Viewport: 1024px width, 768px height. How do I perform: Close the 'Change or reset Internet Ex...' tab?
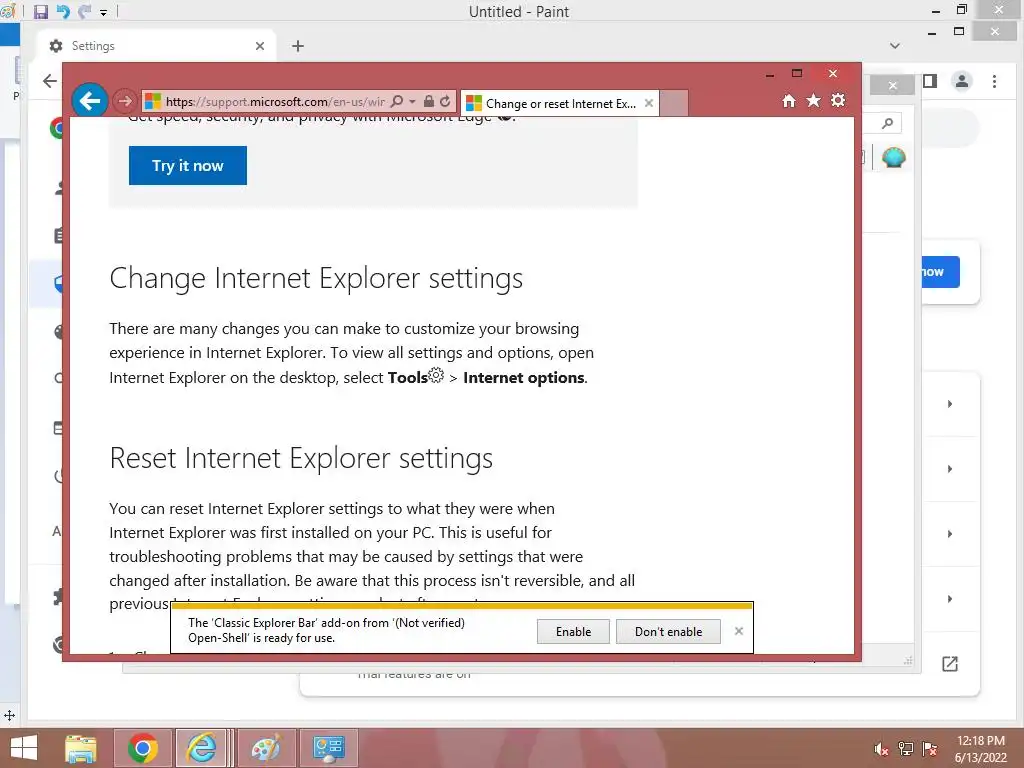(x=648, y=103)
